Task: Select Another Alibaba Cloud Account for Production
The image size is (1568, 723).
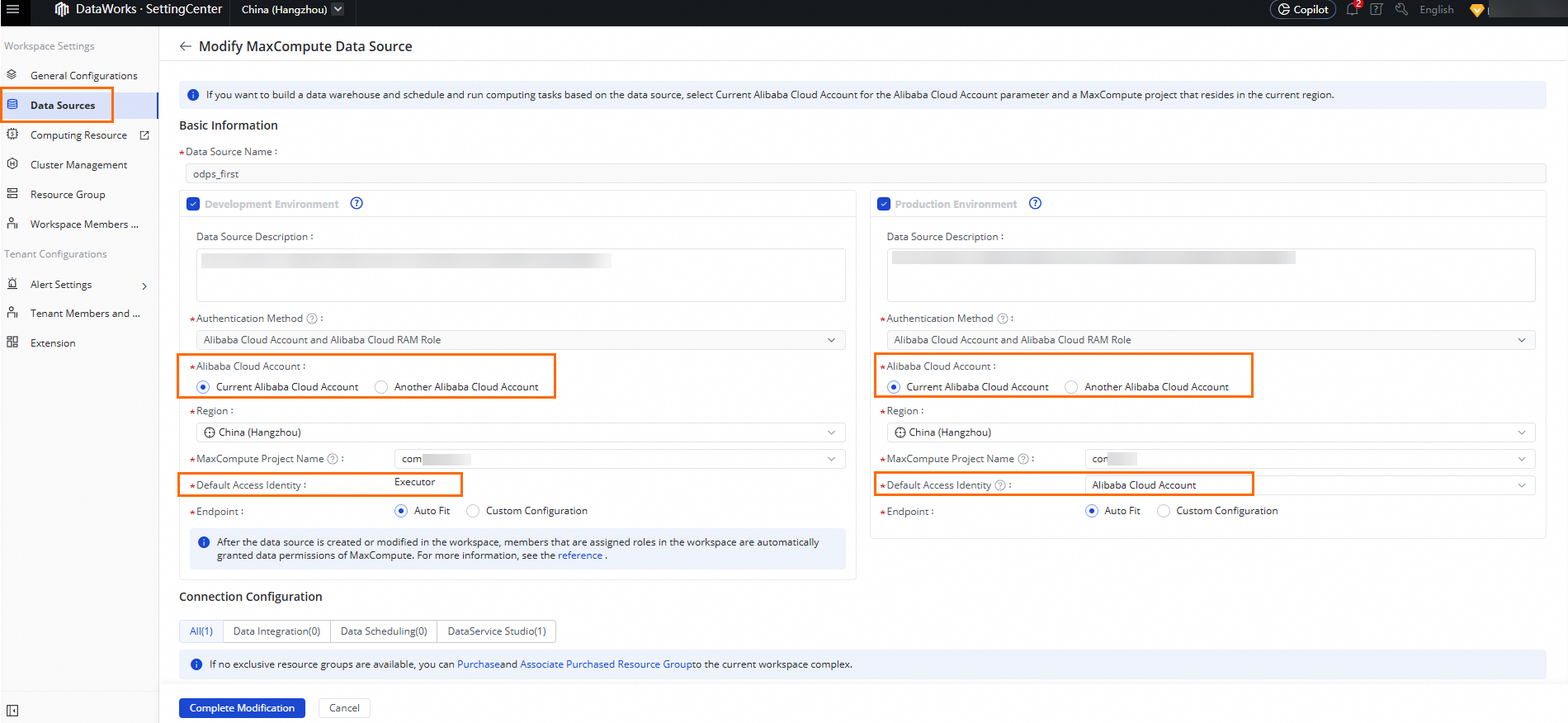Action: click(x=1071, y=387)
